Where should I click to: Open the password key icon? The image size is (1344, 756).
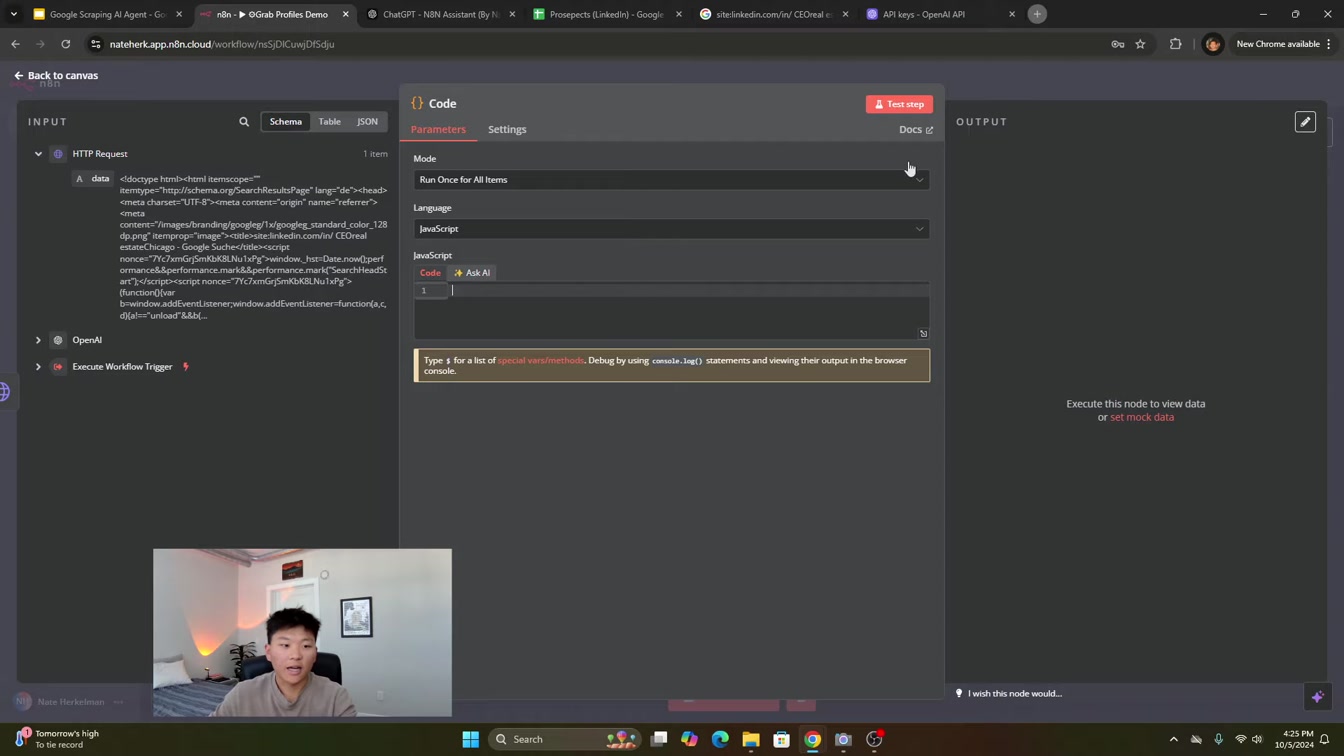[x=1118, y=44]
